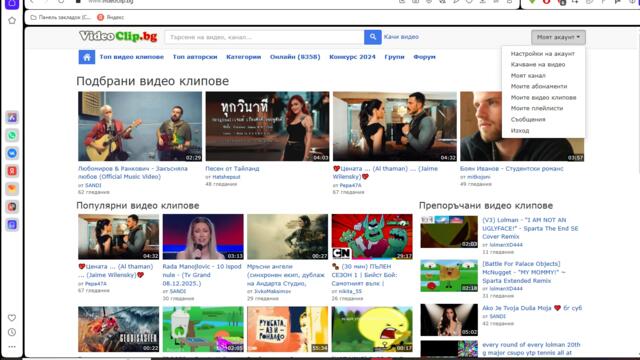Open Любомиров & Ранкович title link
This screenshot has width=640, height=360.
pyautogui.click(x=133, y=173)
